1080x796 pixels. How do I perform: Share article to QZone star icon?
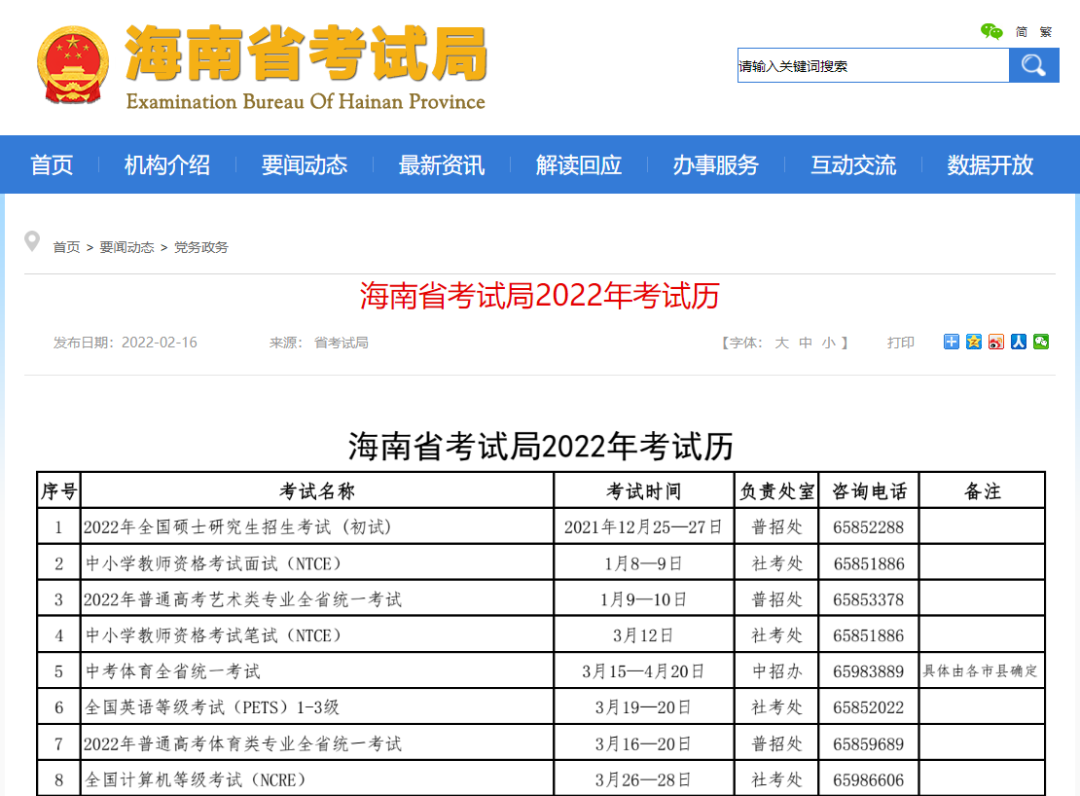coord(973,341)
